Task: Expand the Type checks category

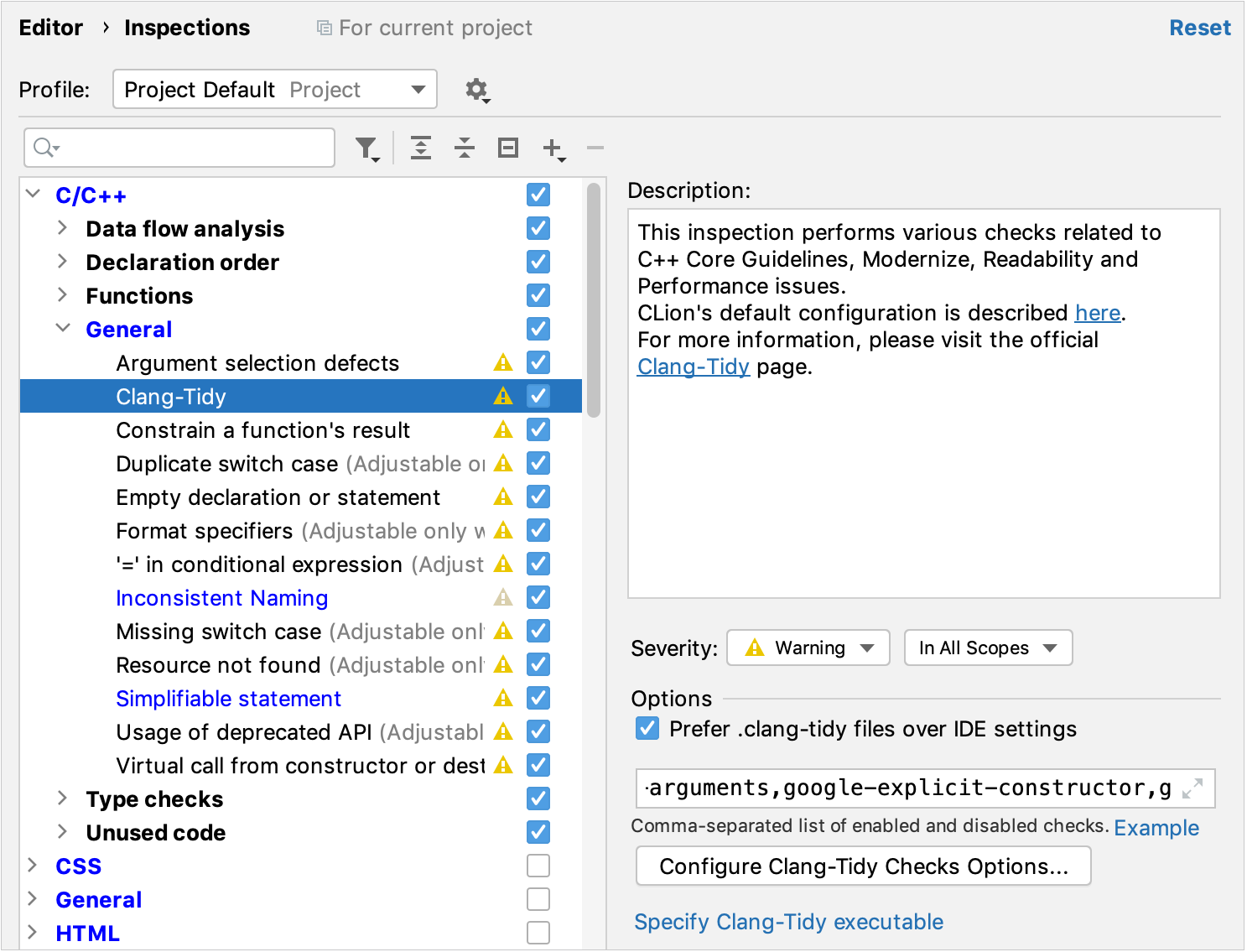Action: [63, 799]
